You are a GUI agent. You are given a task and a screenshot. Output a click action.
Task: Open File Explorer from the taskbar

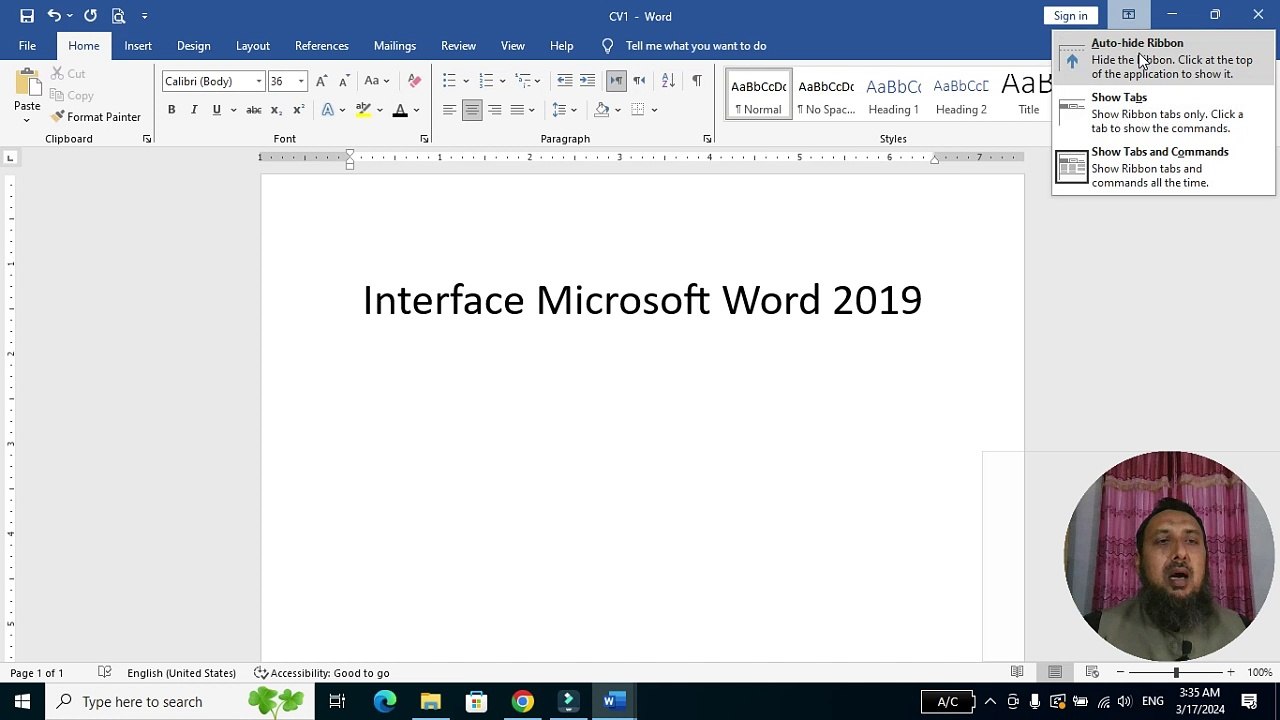tap(431, 702)
